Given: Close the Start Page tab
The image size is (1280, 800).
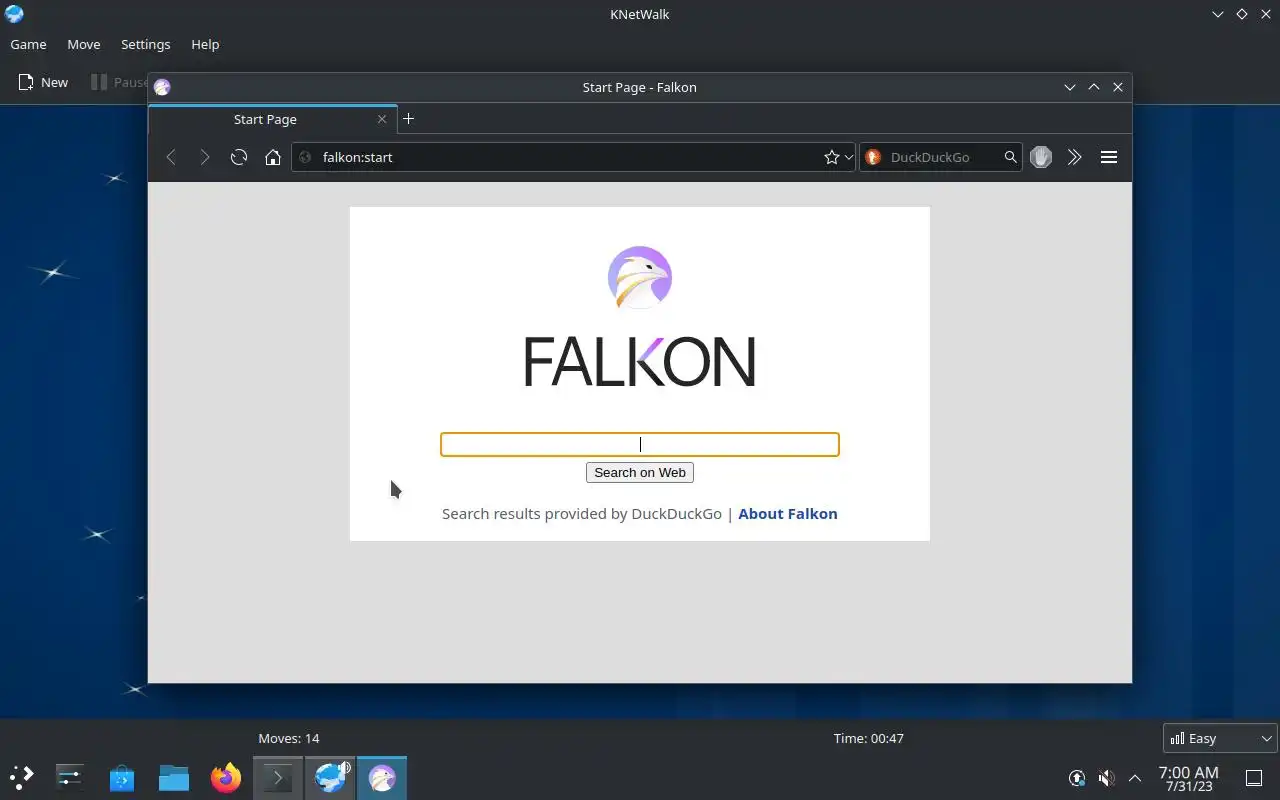Looking at the screenshot, I should tap(382, 119).
